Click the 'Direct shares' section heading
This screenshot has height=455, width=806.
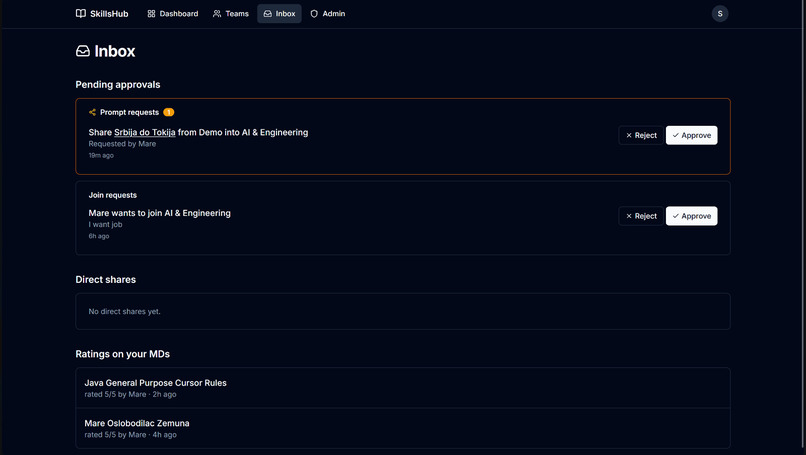click(106, 280)
